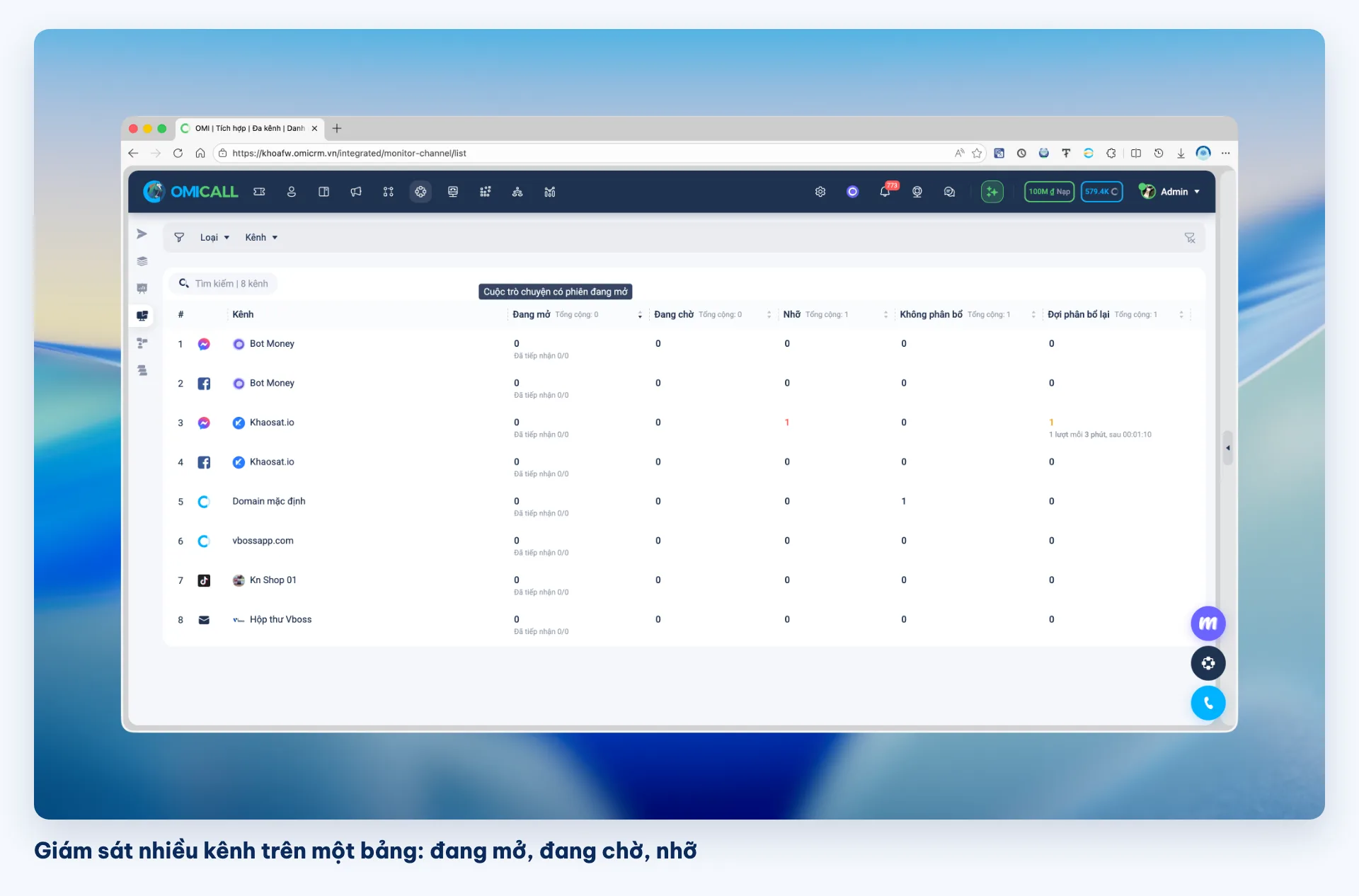Open the campaign megaphone icon in navbar
The image size is (1359, 896).
pyautogui.click(x=356, y=192)
